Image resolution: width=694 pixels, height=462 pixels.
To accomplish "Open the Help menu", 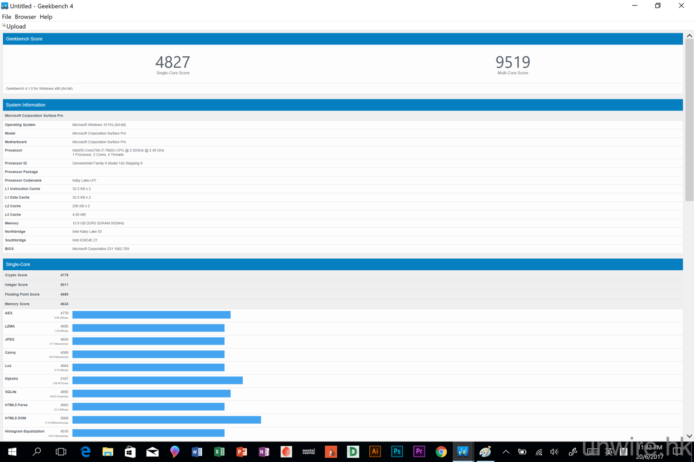I will coord(46,17).
